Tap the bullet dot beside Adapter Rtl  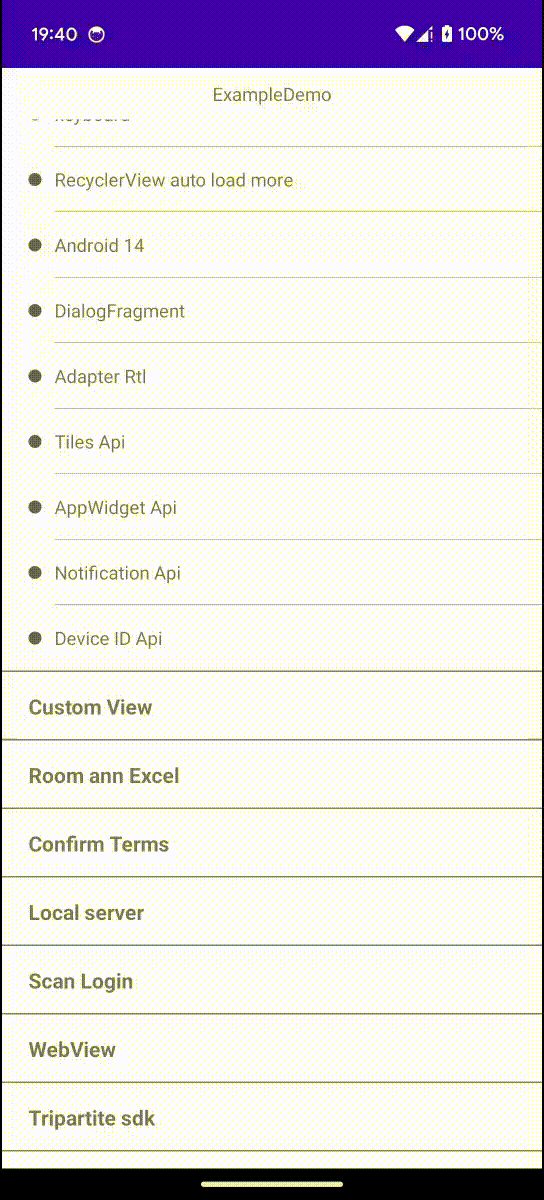coord(35,376)
